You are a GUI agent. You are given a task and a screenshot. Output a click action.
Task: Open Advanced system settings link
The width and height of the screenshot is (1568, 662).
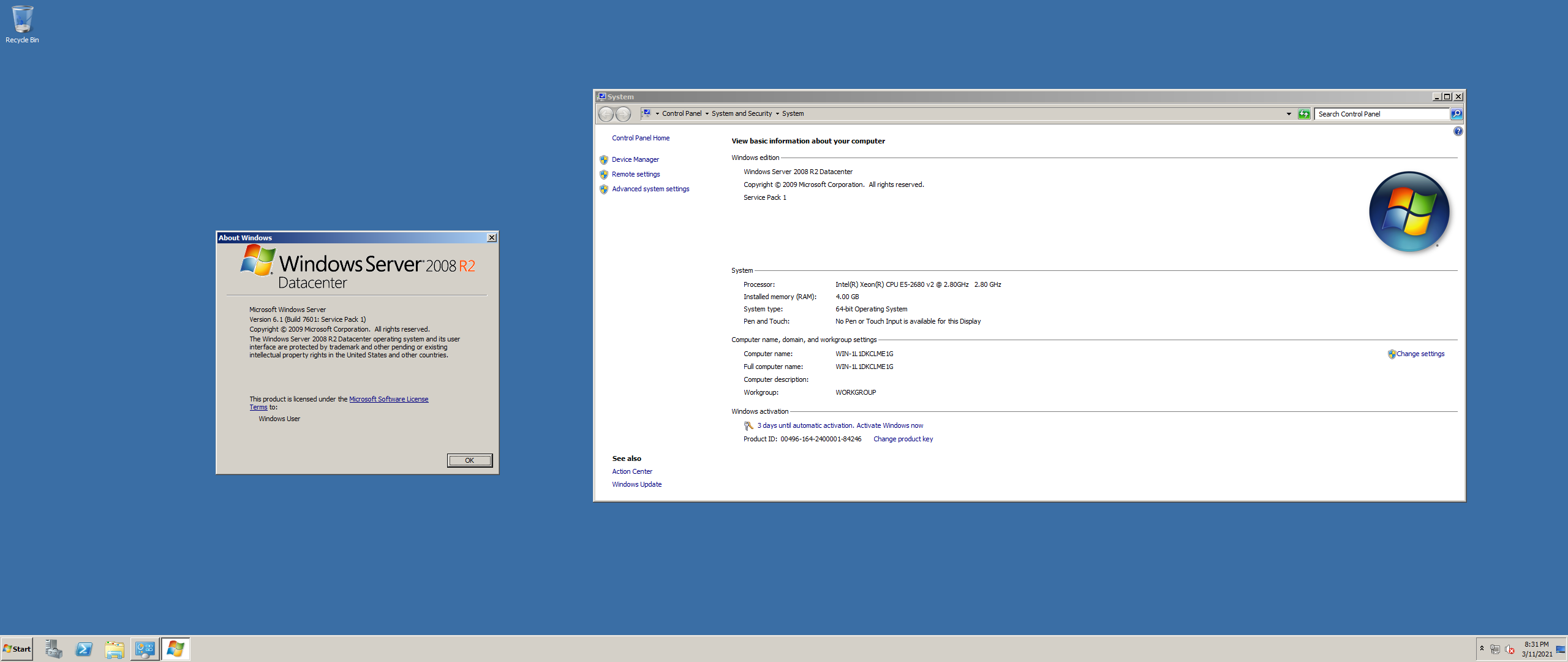[x=650, y=189]
